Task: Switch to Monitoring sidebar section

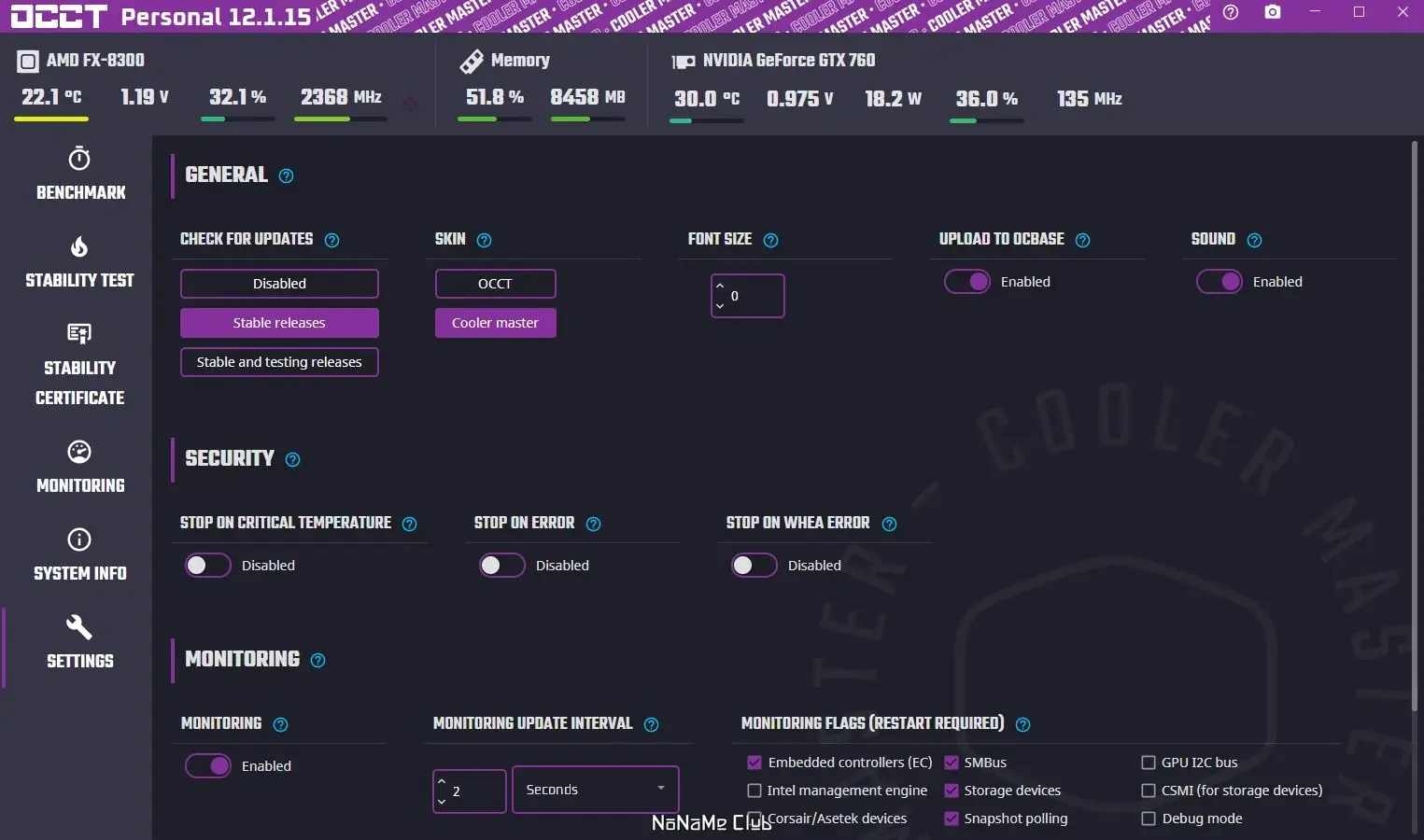Action: pos(80,467)
